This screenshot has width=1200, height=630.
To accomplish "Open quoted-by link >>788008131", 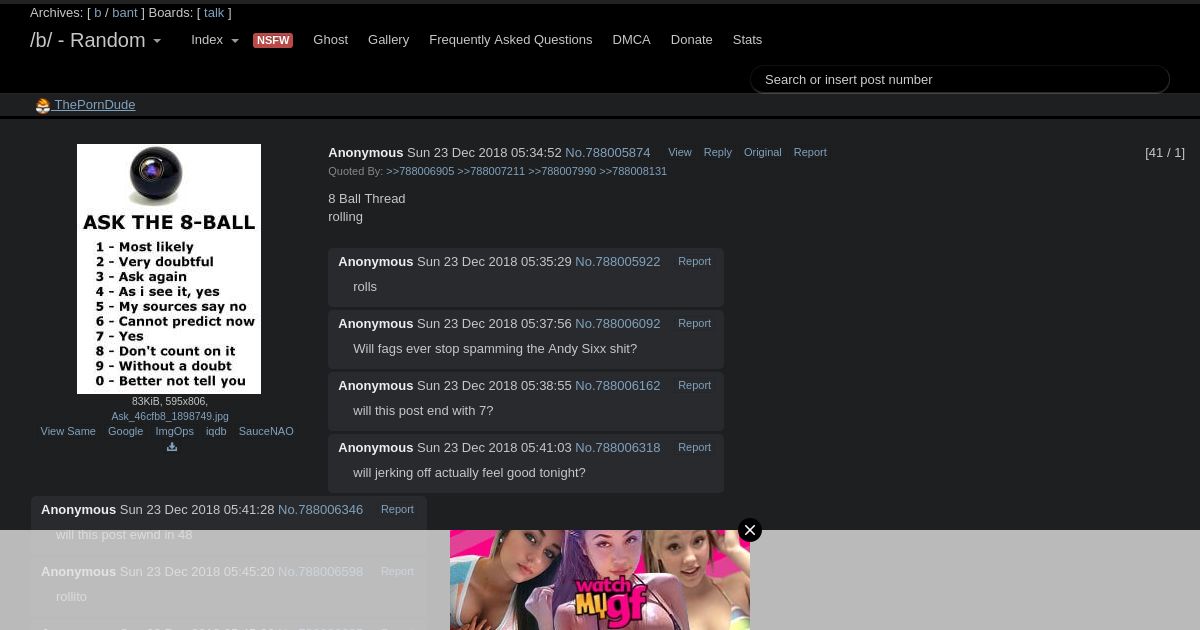I will (633, 171).
